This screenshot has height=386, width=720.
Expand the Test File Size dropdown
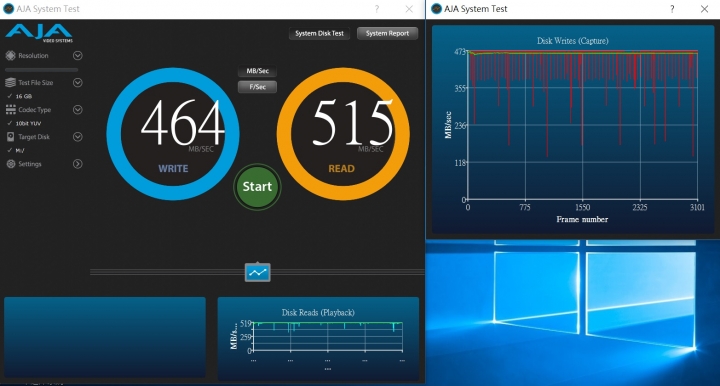tap(78, 83)
